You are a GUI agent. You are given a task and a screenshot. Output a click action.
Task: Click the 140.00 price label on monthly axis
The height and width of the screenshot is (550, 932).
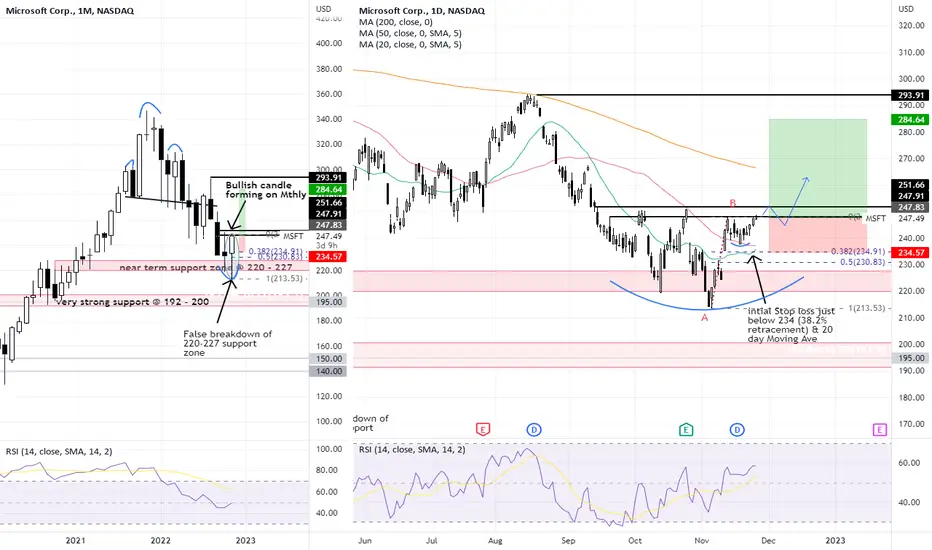click(328, 371)
